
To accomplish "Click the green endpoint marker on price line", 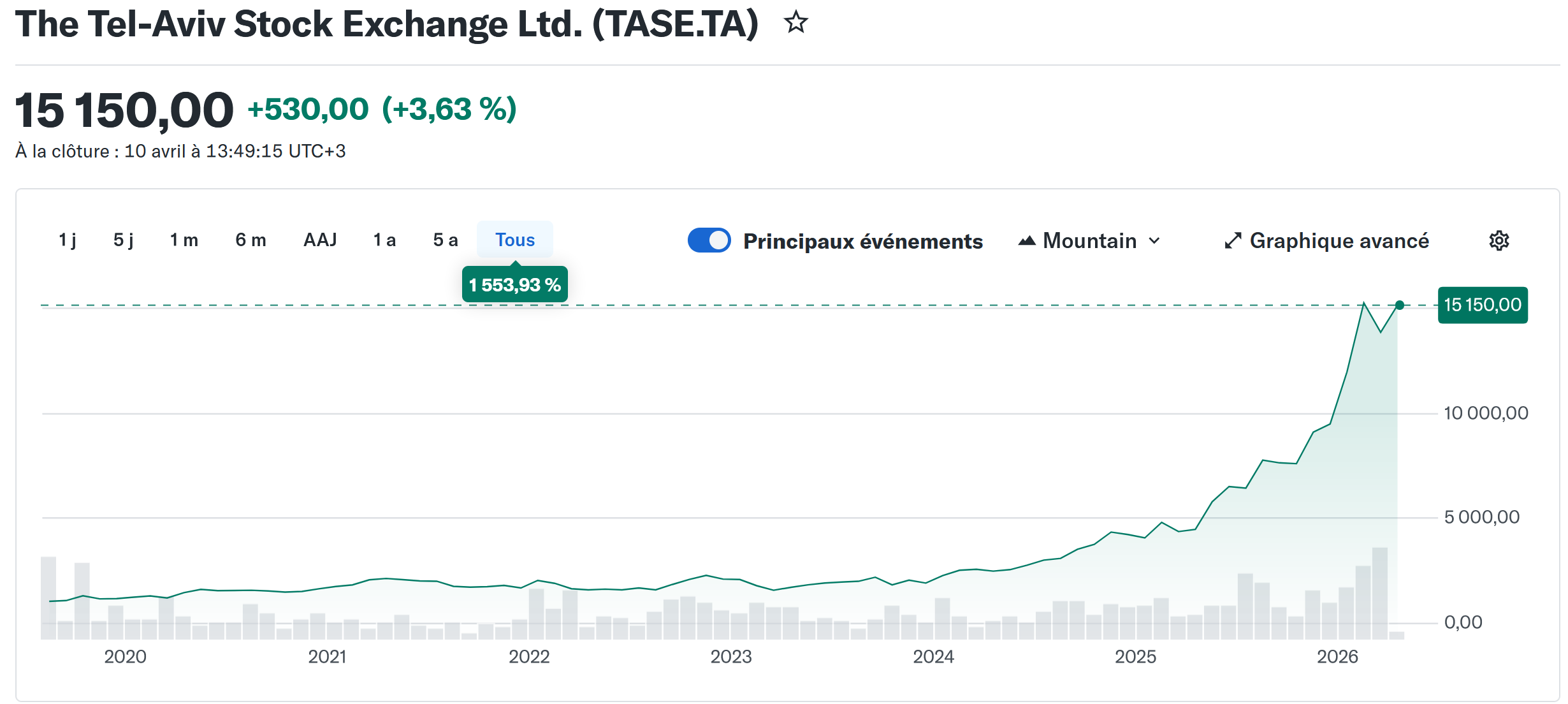I will point(1400,305).
